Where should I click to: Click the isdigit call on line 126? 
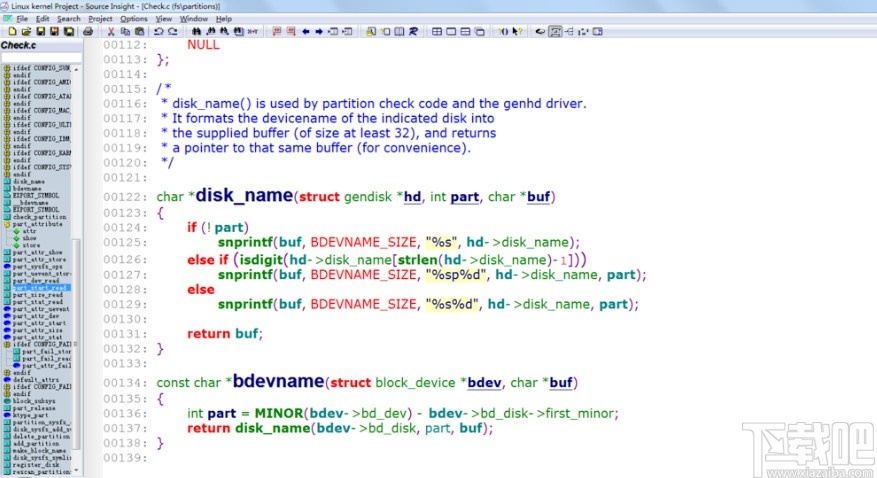[261, 260]
